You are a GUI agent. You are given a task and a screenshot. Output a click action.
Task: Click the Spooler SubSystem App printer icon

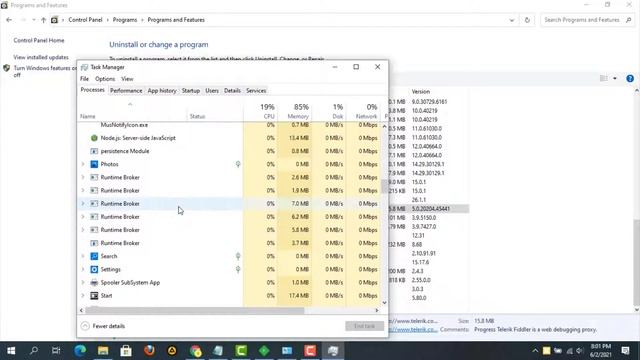point(94,282)
